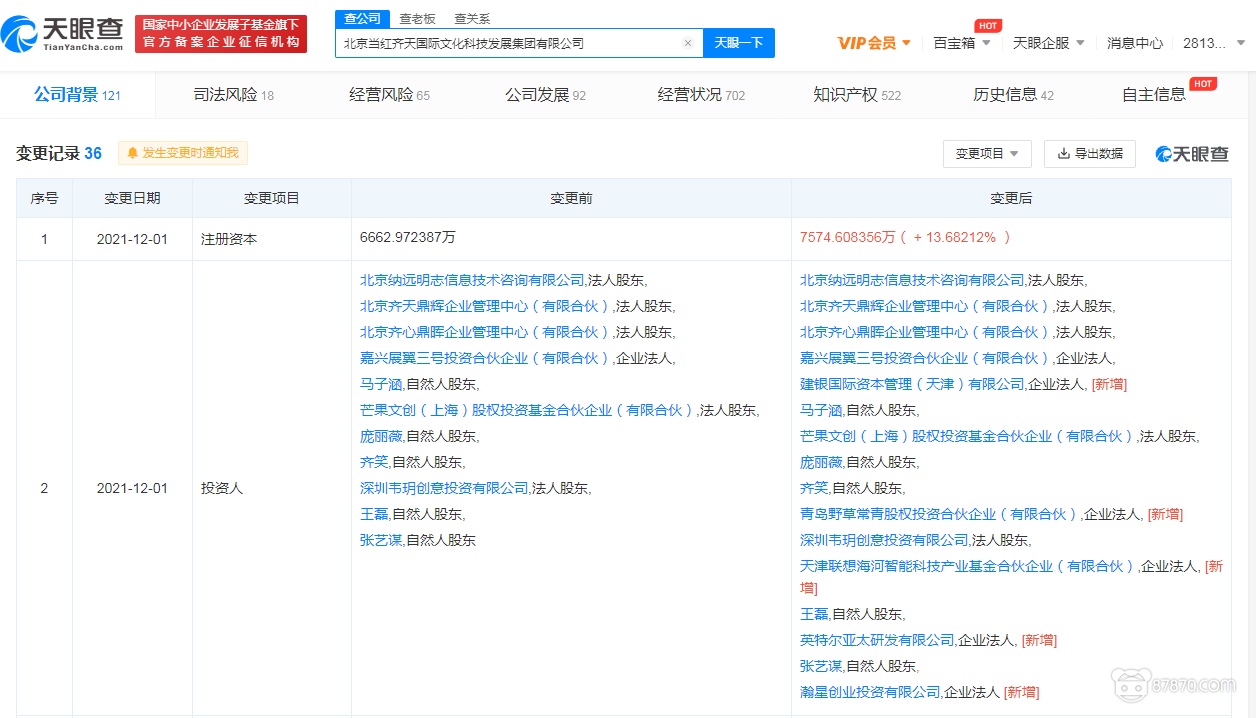Clear the search box with X icon
This screenshot has height=718, width=1256.
point(688,43)
